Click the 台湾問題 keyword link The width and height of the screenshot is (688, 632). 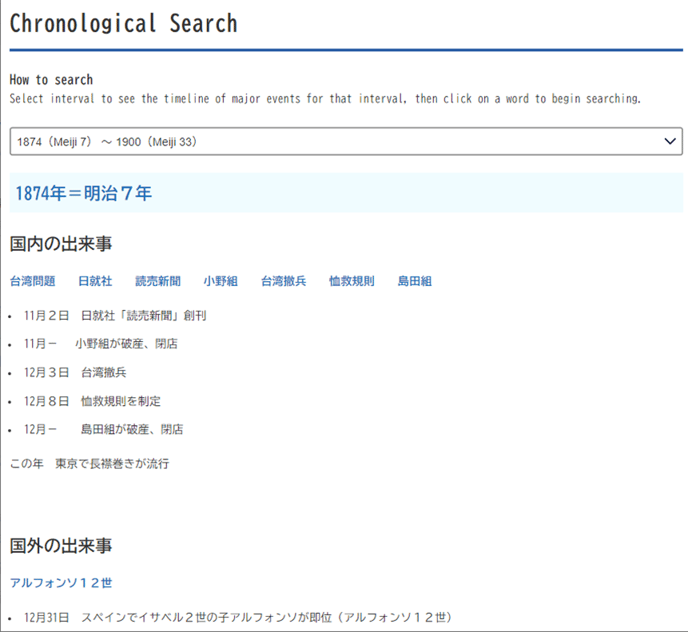coord(33,281)
